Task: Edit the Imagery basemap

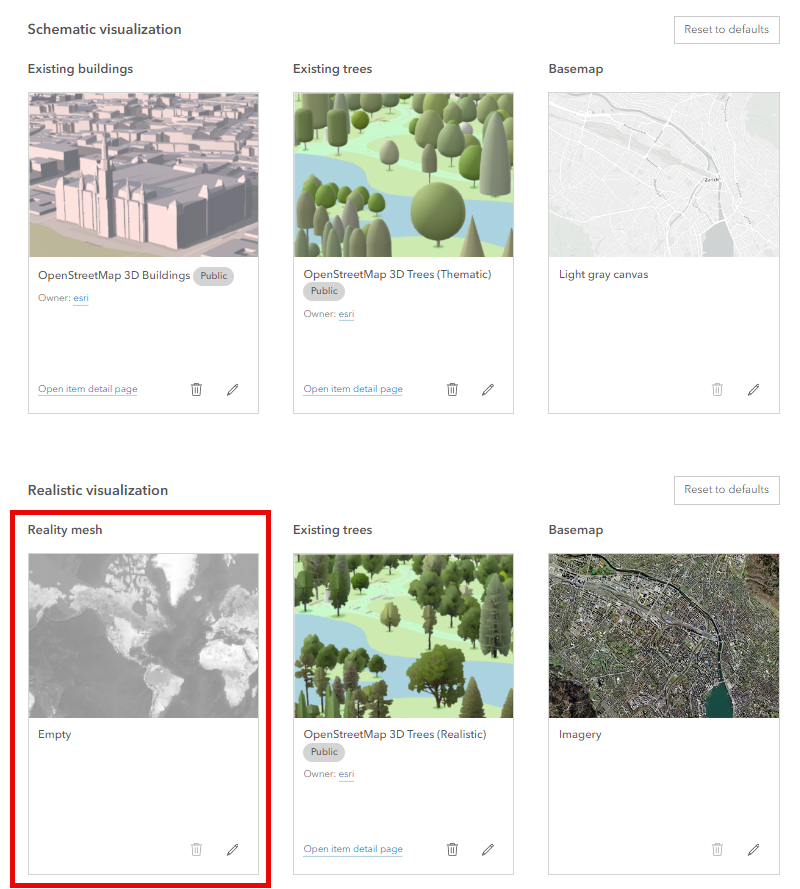Action: (753, 849)
